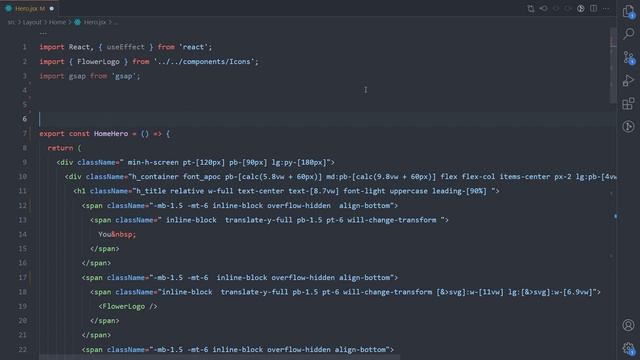The height and width of the screenshot is (360, 640).
Task: Open the Extensions view
Action: click(x=629, y=104)
